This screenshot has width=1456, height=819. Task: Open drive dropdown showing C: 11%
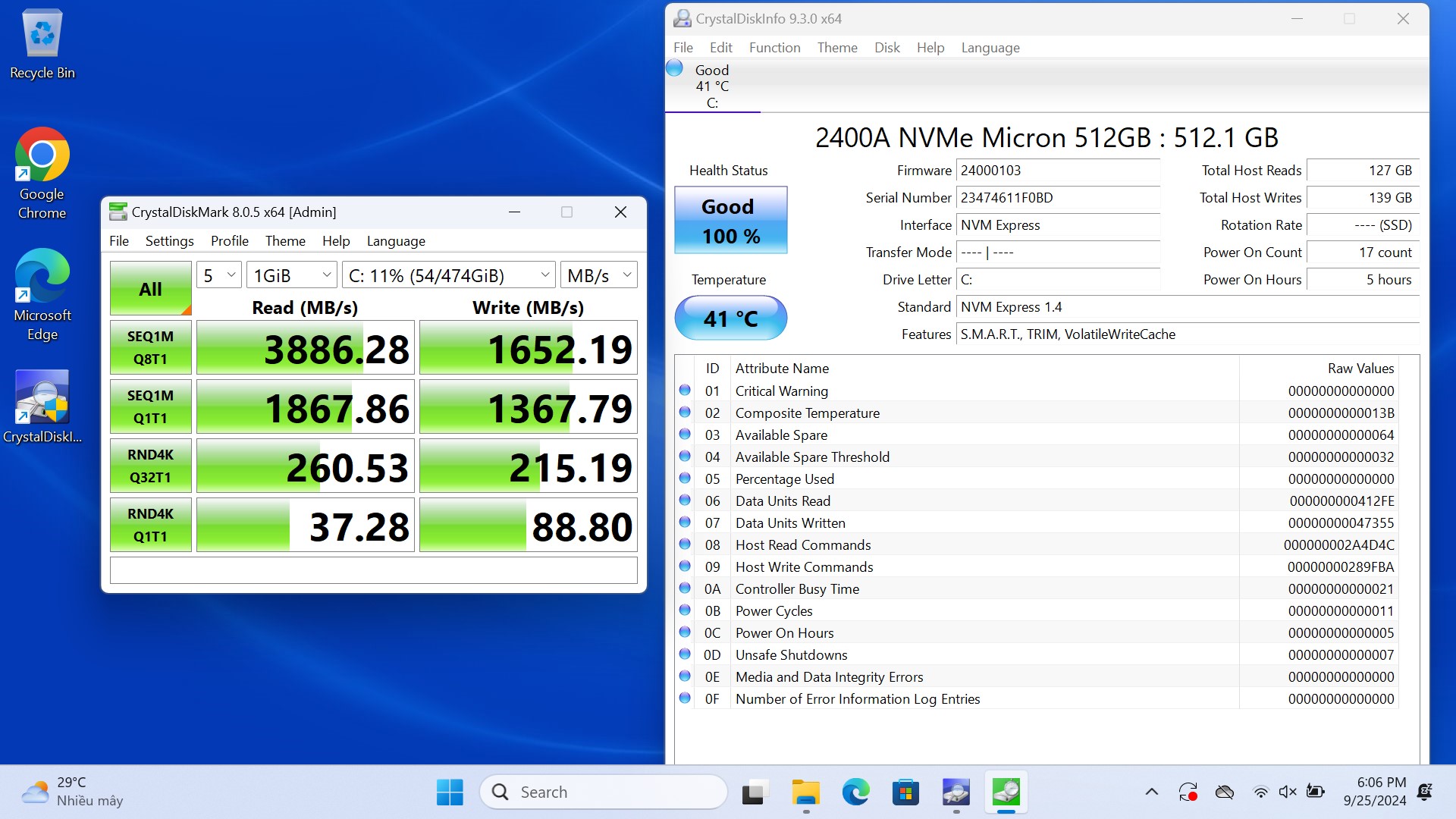pos(449,275)
